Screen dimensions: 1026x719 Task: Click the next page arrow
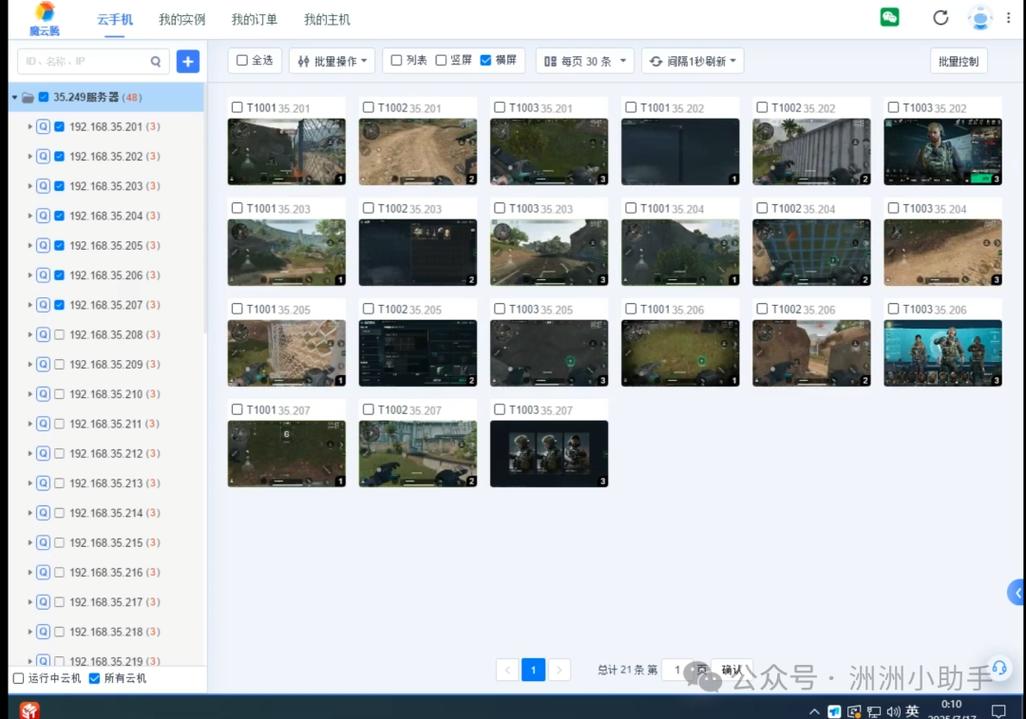pyautogui.click(x=559, y=670)
